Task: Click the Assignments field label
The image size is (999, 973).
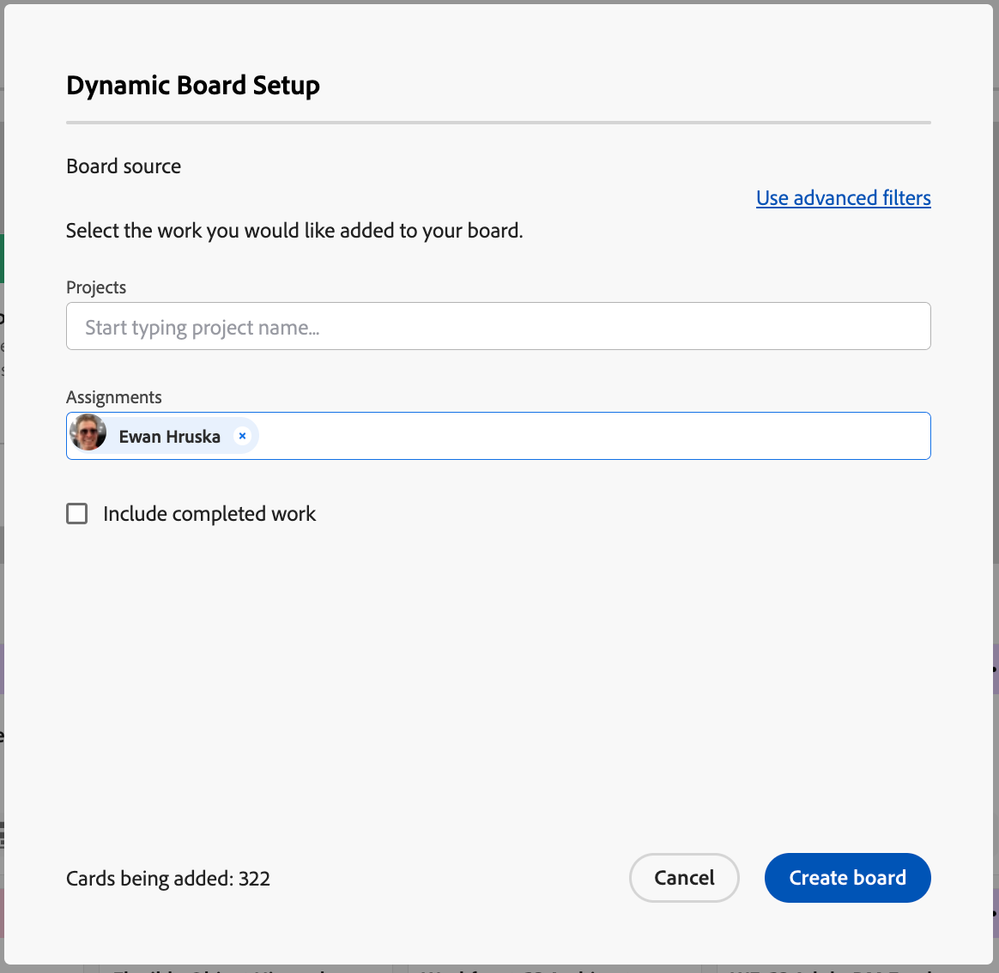Action: pyautogui.click(x=114, y=397)
